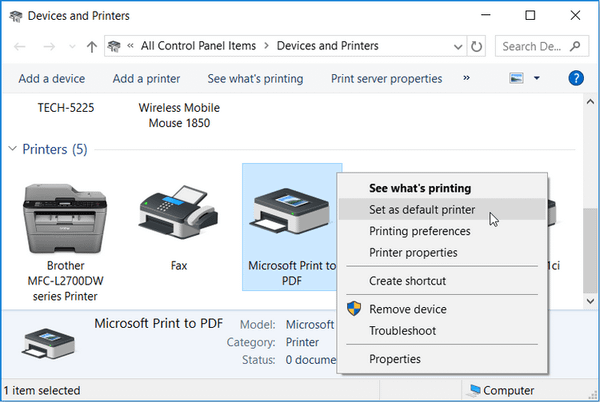Choose Set as default printer

click(x=422, y=210)
